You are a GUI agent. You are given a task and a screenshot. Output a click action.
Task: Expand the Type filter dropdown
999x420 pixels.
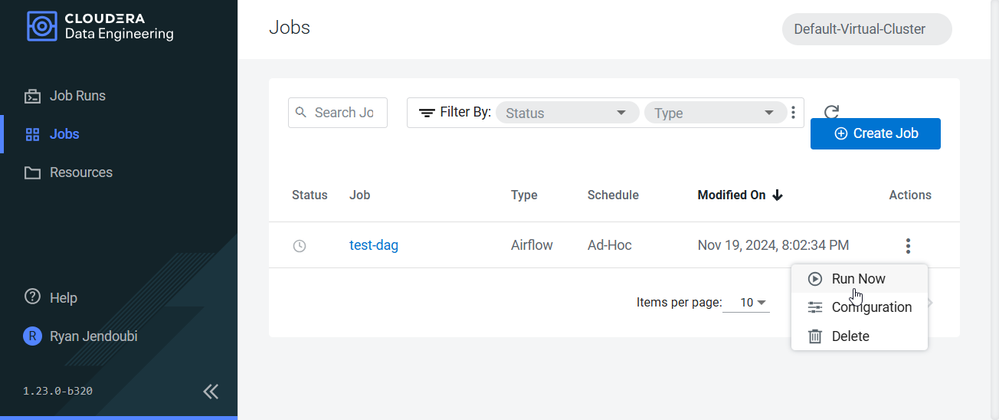coord(715,113)
